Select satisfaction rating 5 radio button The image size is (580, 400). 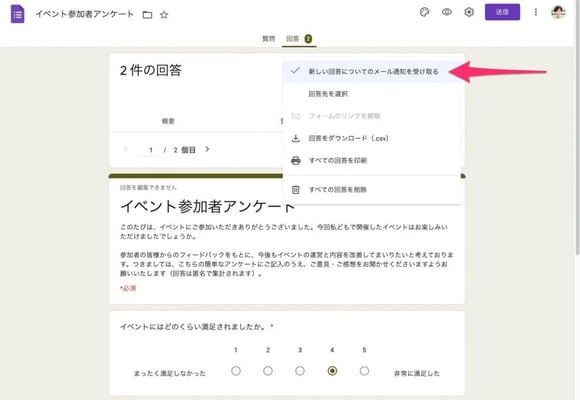[x=364, y=371]
